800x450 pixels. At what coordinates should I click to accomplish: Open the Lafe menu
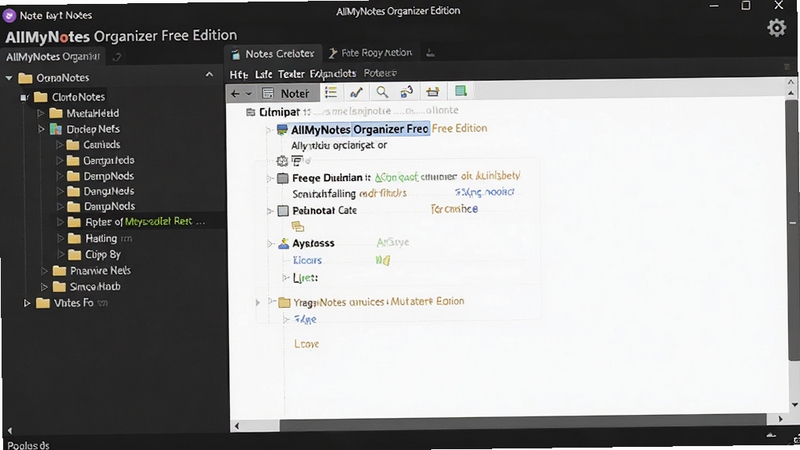pyautogui.click(x=263, y=74)
